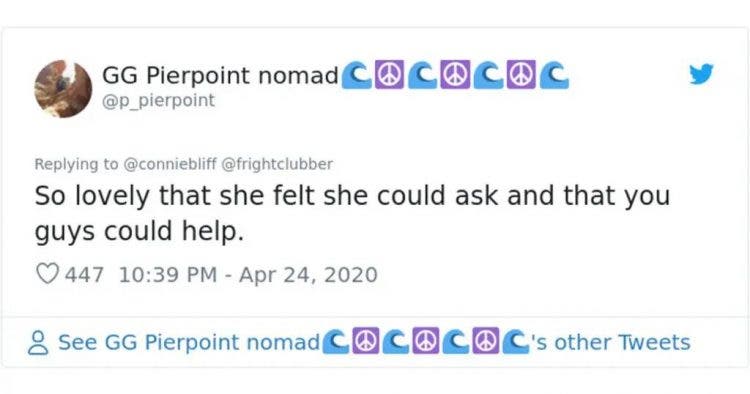Click the Twitter bird logo icon
The height and width of the screenshot is (394, 750).
click(x=701, y=74)
